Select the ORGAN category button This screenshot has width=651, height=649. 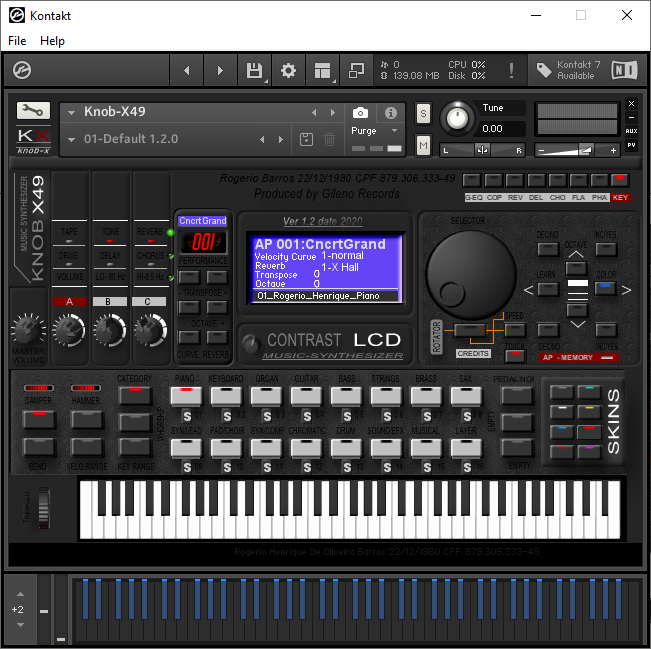pyautogui.click(x=266, y=396)
